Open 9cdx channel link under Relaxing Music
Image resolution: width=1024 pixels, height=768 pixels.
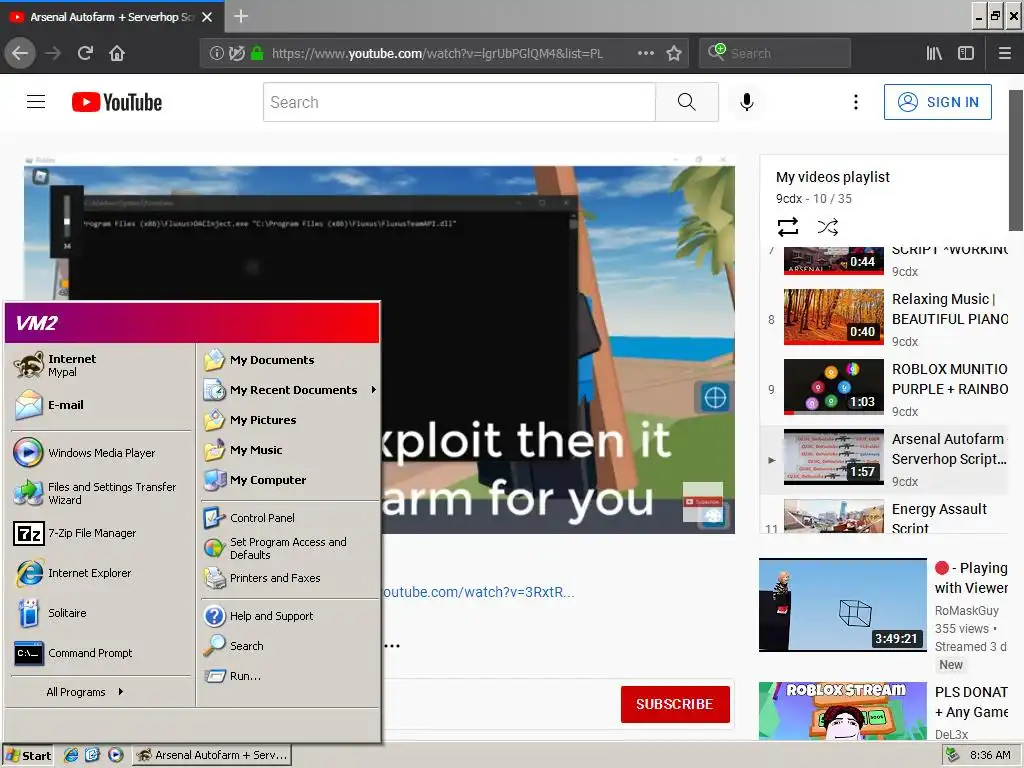pos(904,342)
